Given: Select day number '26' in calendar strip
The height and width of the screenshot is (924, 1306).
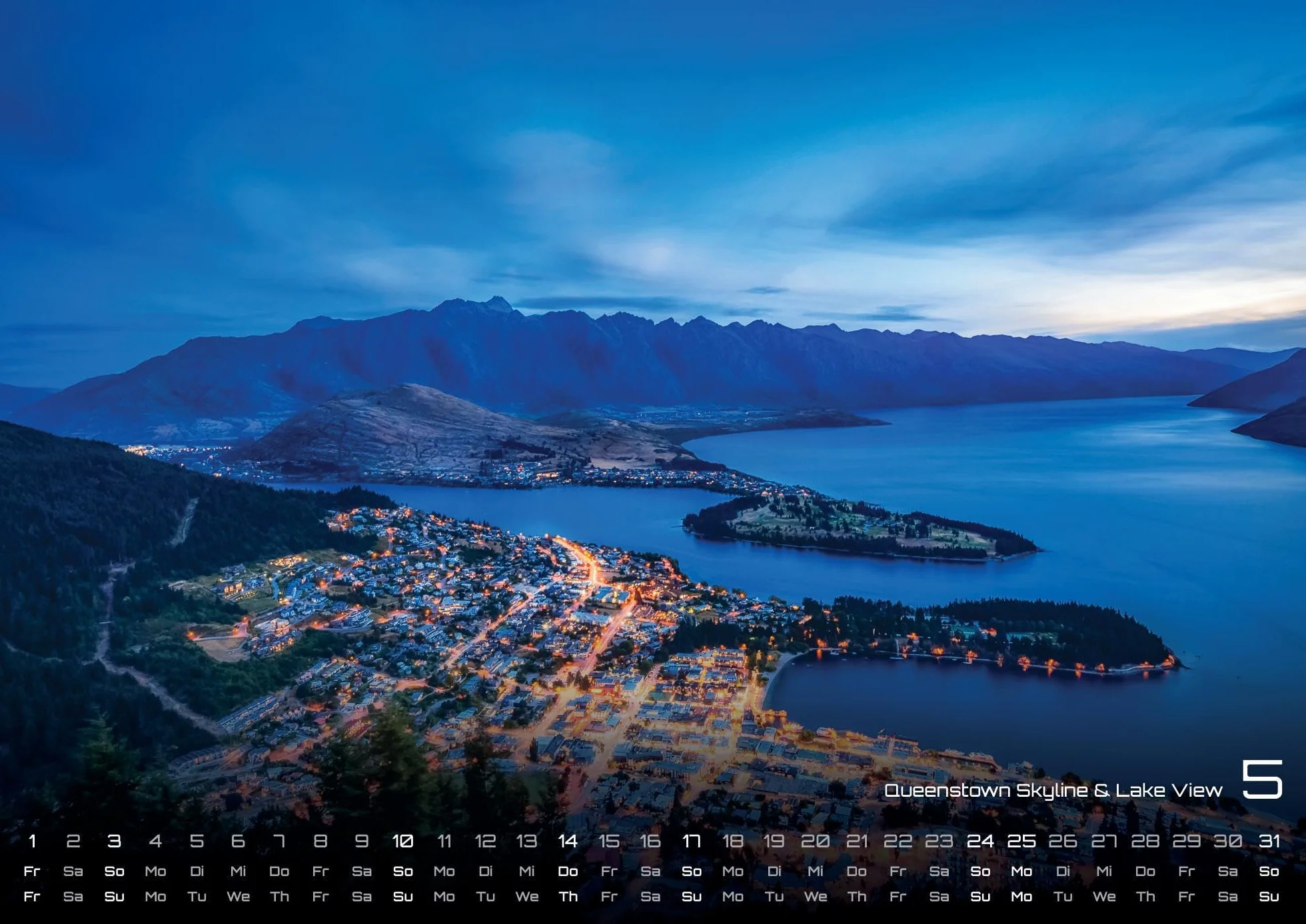Looking at the screenshot, I should (1063, 841).
